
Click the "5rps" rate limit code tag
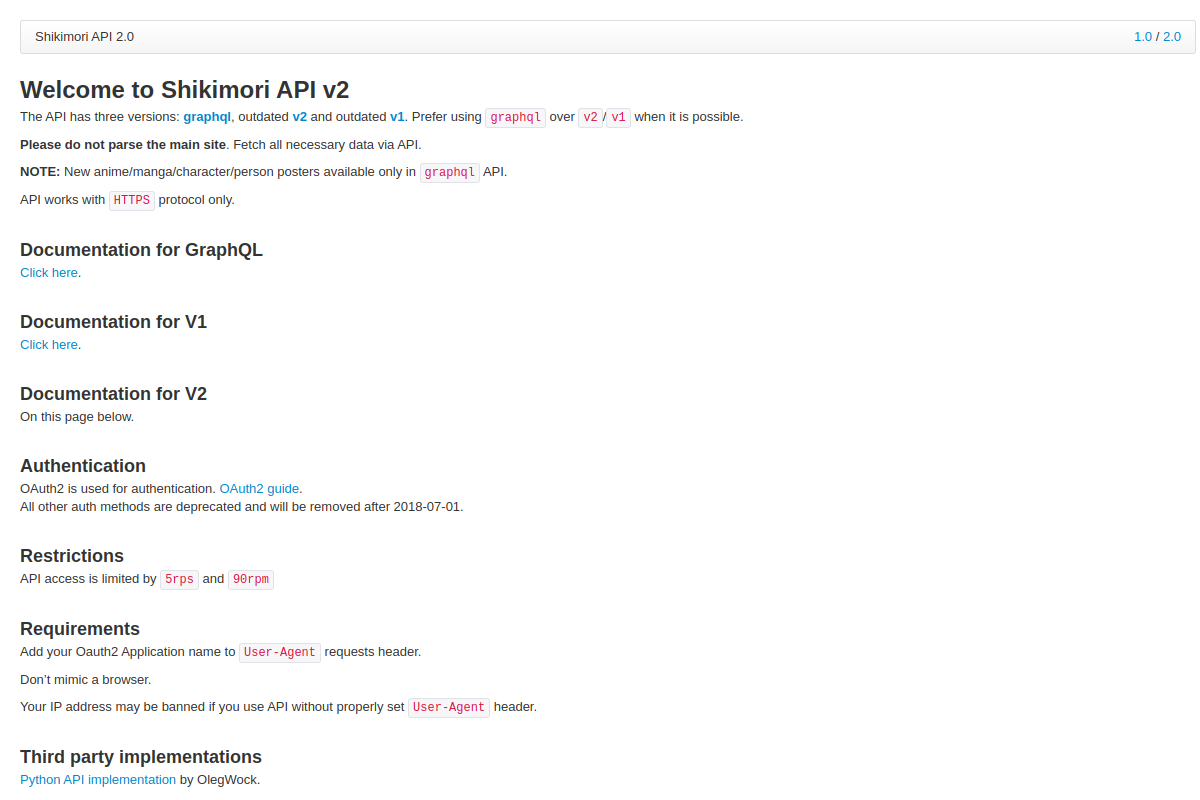coord(180,580)
